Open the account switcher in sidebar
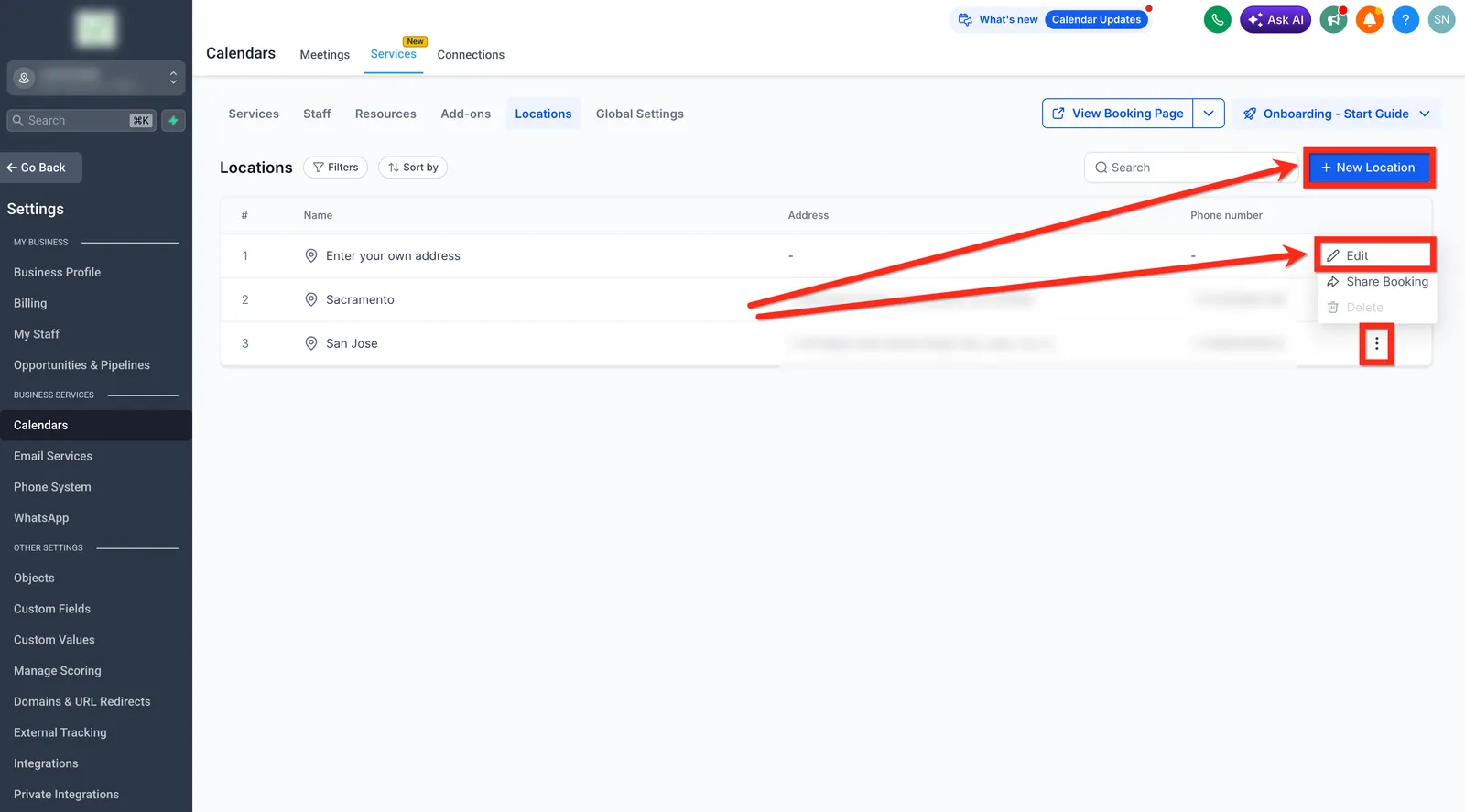The height and width of the screenshot is (812, 1465). 96,78
